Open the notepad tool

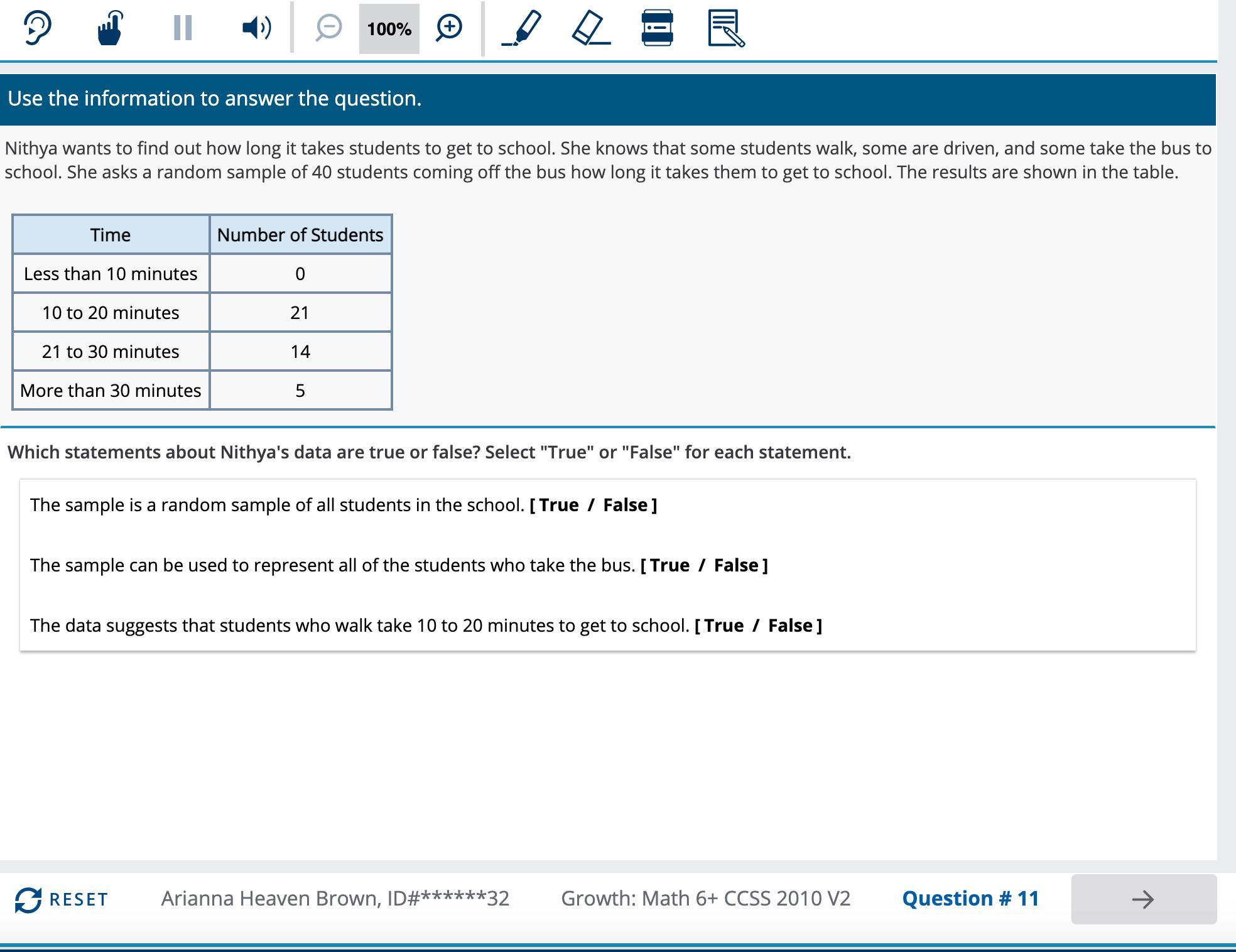coord(725,28)
